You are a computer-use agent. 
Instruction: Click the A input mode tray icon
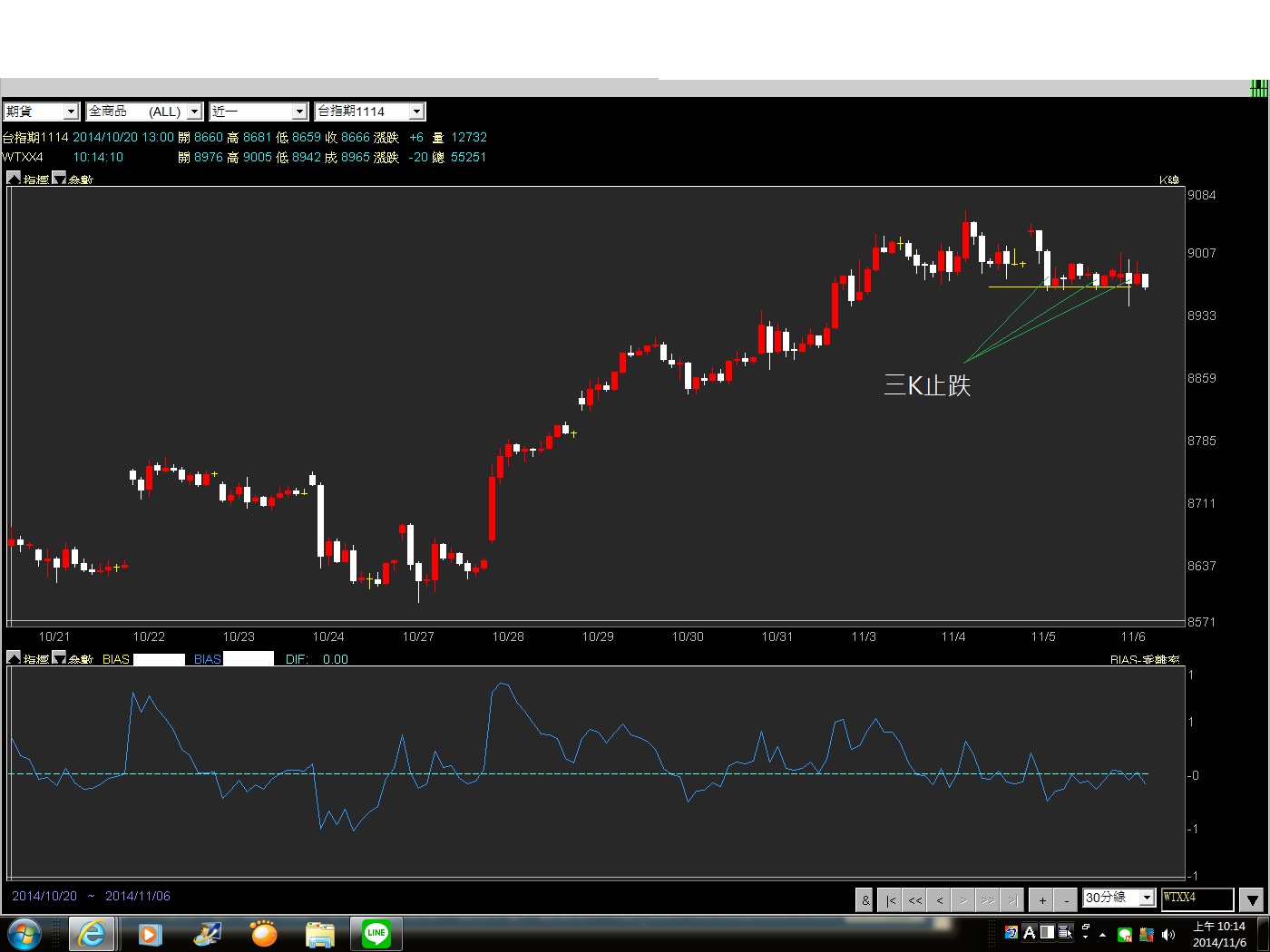[1030, 932]
